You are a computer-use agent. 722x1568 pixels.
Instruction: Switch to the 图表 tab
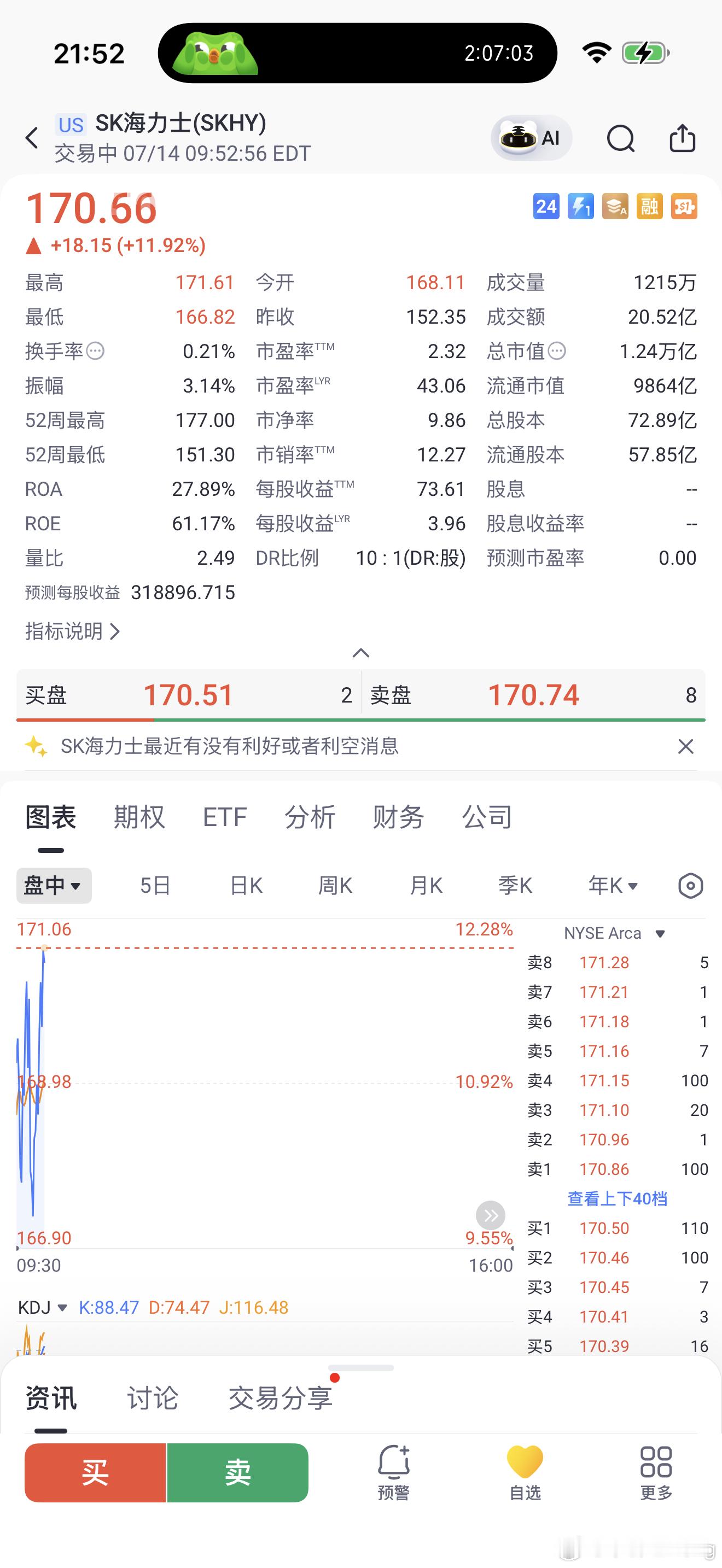point(50,817)
